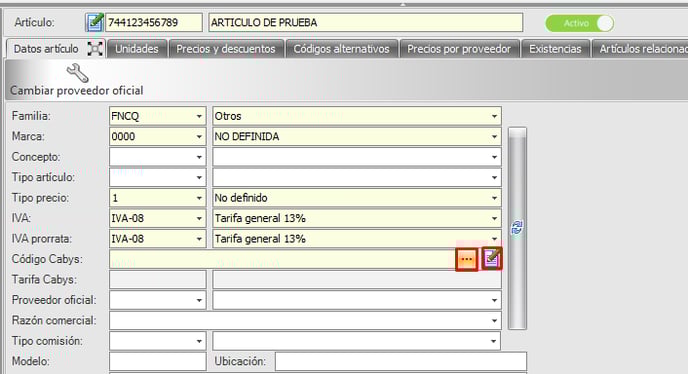Image resolution: width=688 pixels, height=374 pixels.
Task: Click the expand icon on Datos artículo tab
Action: [x=95, y=49]
